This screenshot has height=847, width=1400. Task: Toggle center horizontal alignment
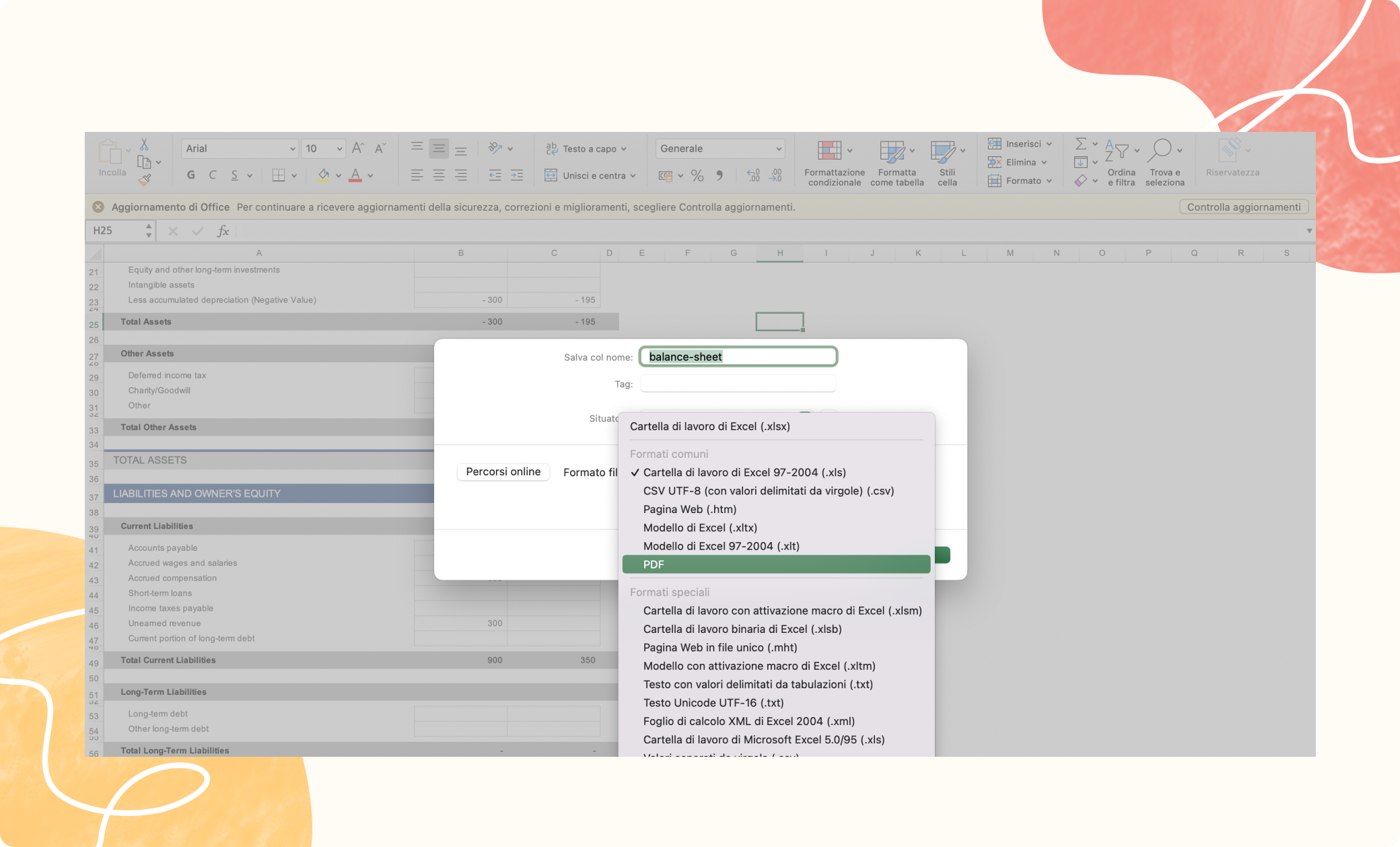tap(439, 176)
